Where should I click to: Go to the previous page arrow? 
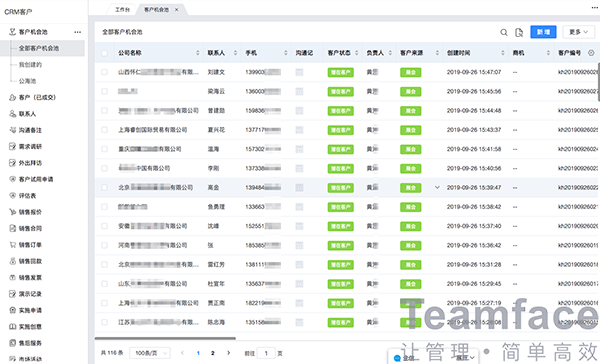[182, 353]
